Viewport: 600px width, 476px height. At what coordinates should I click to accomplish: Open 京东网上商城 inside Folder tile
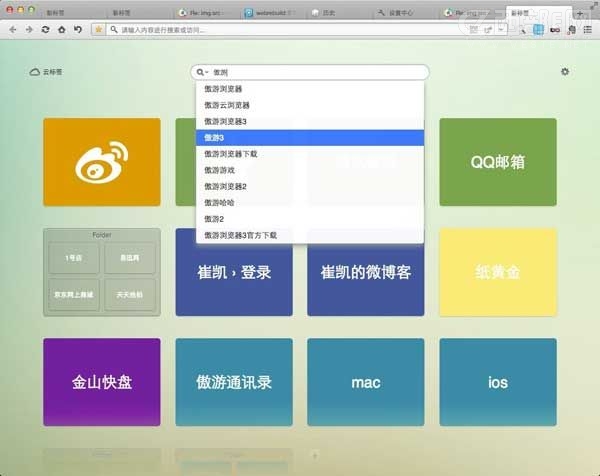tap(73, 295)
